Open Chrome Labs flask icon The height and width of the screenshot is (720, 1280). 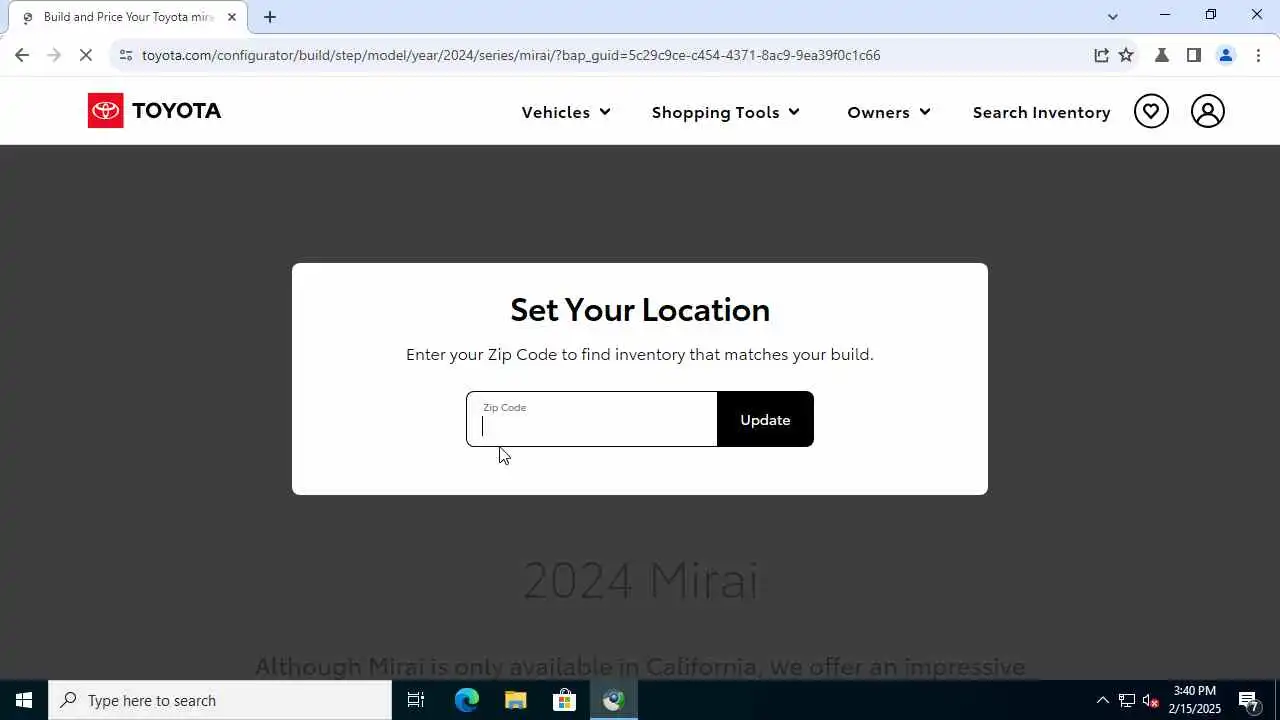click(x=1162, y=55)
